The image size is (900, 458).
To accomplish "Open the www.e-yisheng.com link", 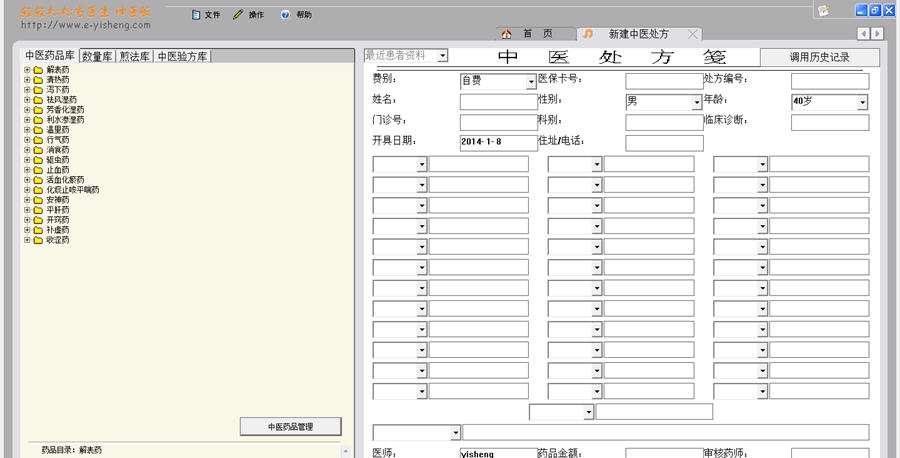I will (x=86, y=25).
